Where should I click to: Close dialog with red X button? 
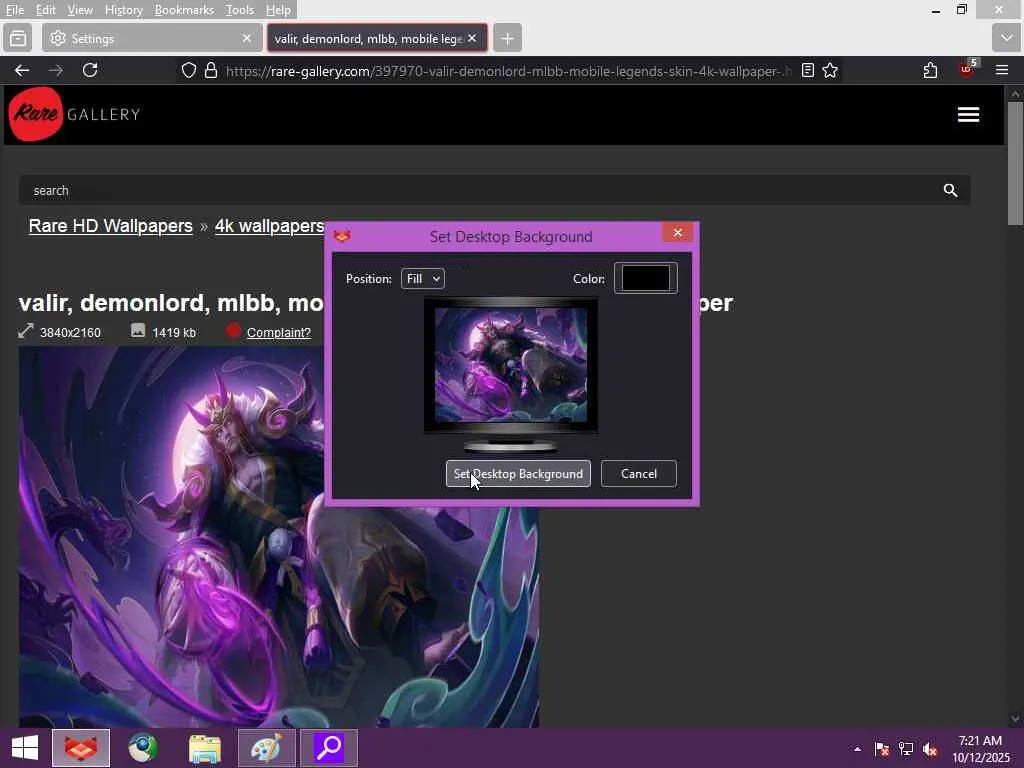tap(678, 233)
